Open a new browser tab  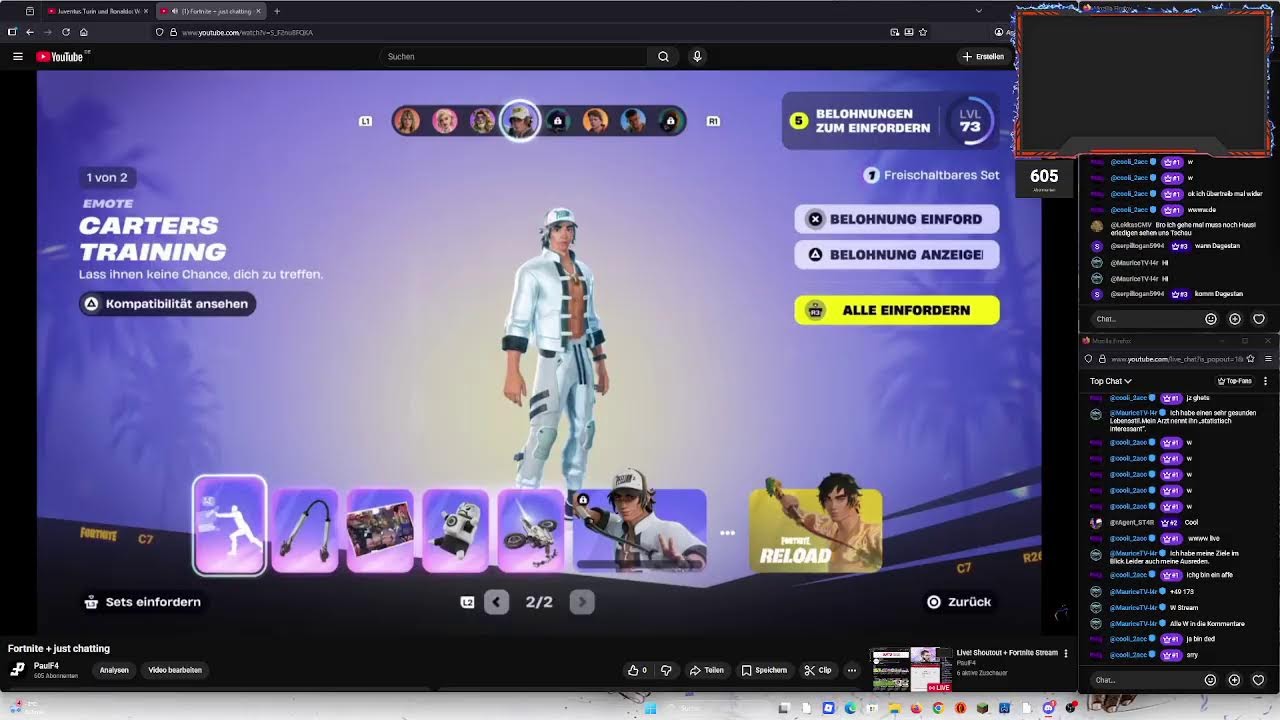(x=277, y=11)
